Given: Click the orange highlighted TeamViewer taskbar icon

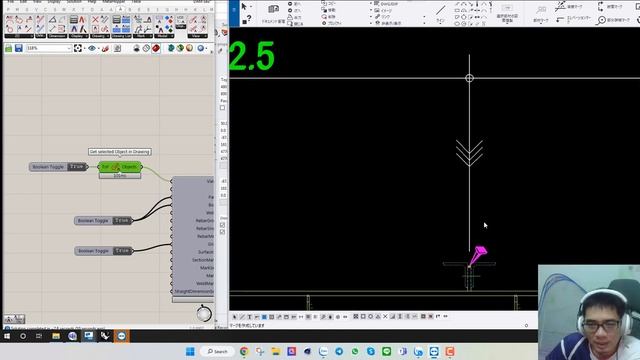Looking at the screenshot, I should [122, 336].
